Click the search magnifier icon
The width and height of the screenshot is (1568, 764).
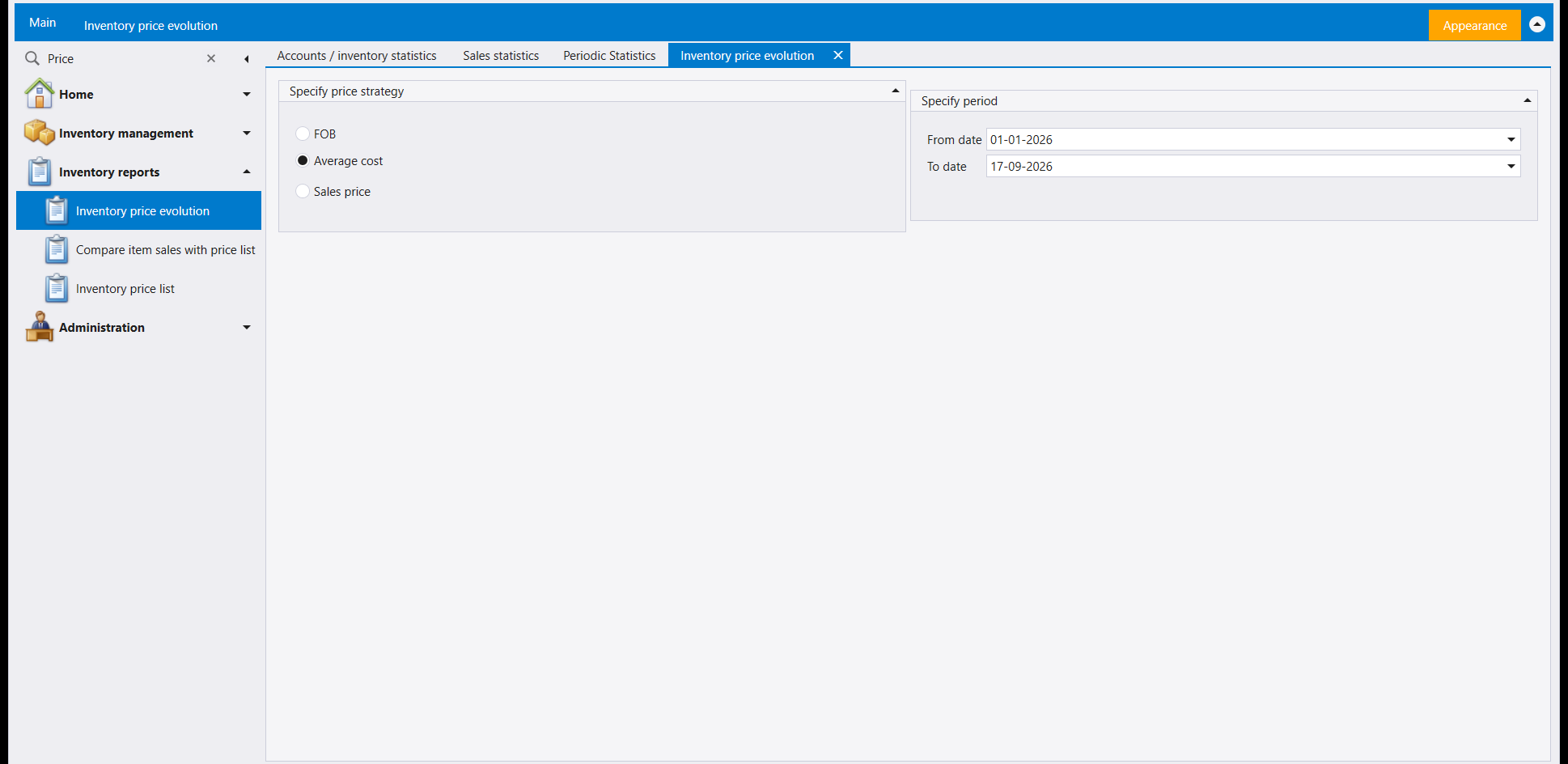click(32, 58)
